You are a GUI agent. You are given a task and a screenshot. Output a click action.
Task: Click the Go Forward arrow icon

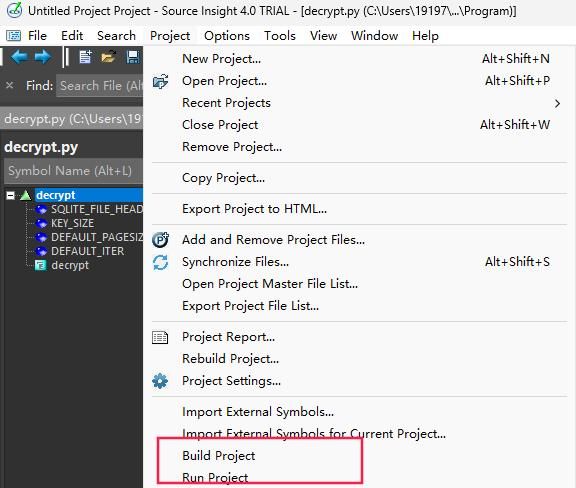pyautogui.click(x=43, y=57)
